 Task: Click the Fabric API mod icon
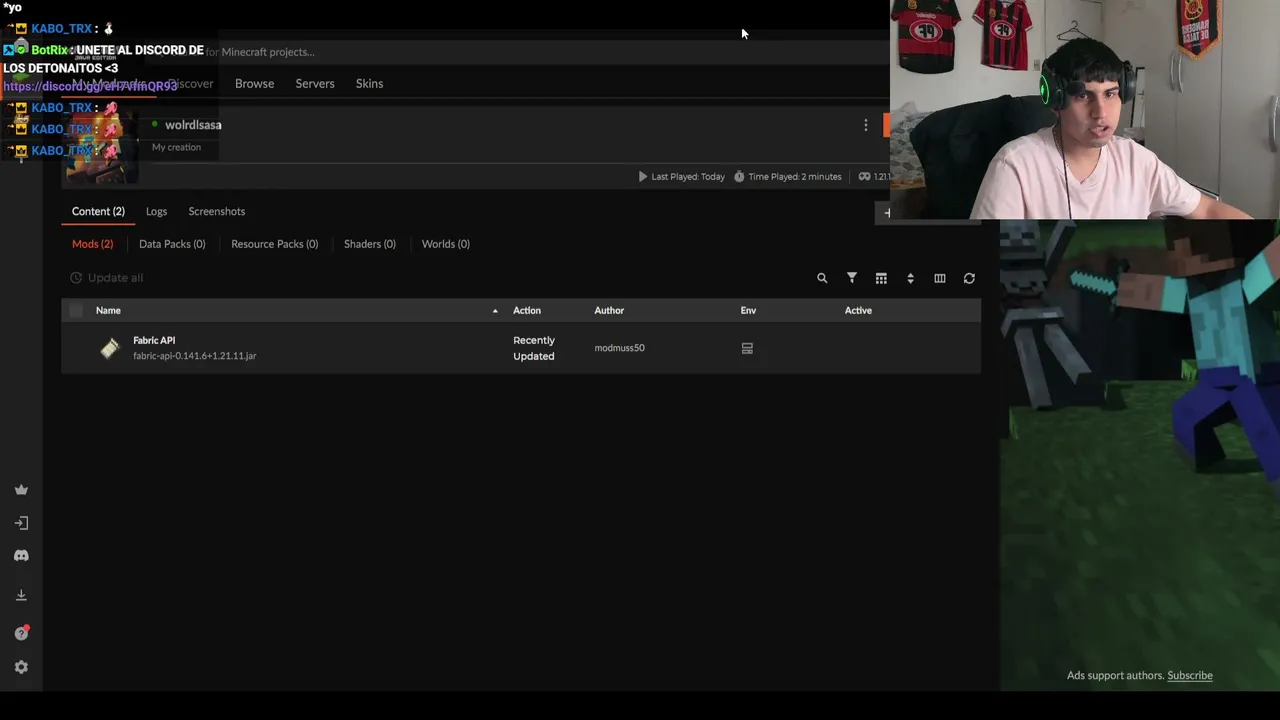(110, 348)
